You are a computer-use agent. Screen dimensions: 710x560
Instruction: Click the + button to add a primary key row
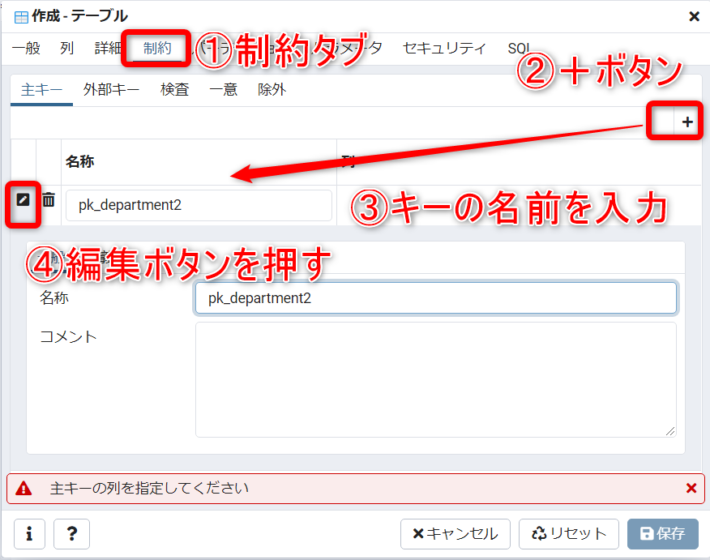(687, 122)
